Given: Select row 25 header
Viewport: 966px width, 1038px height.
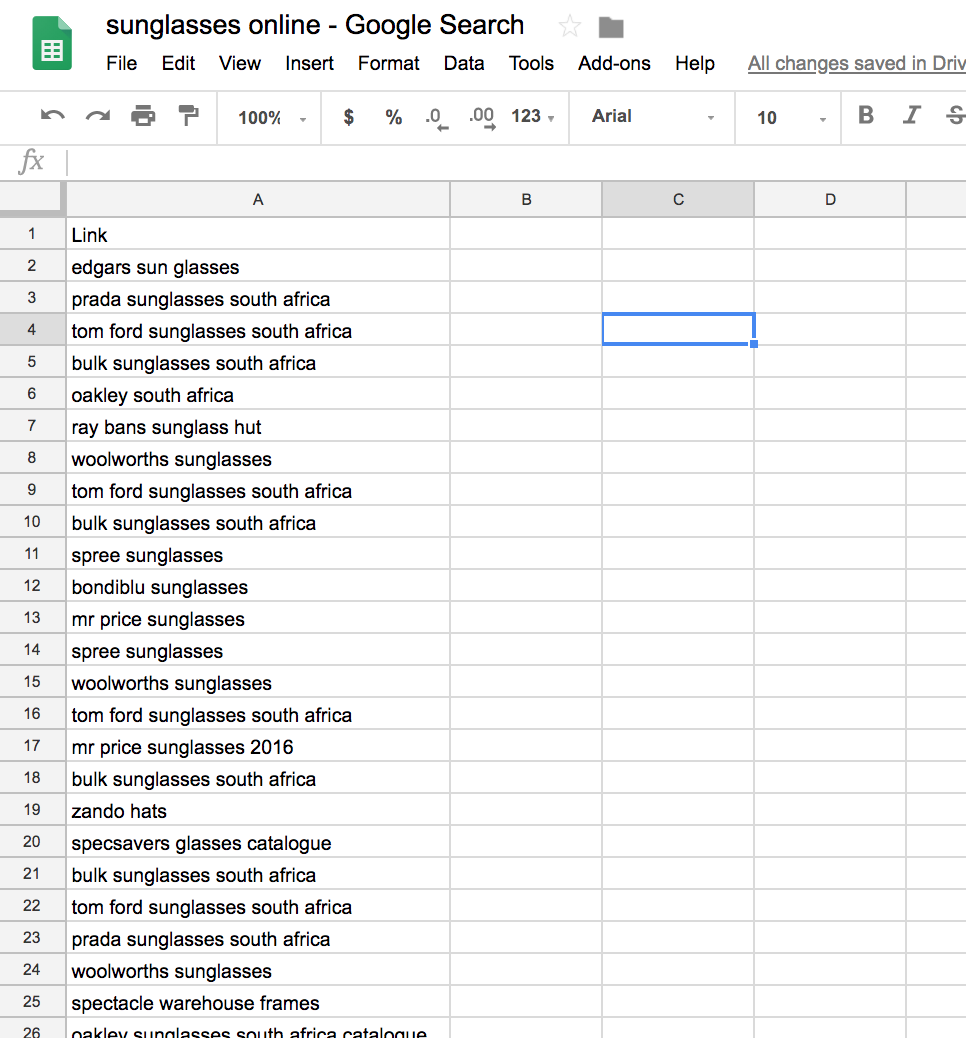Looking at the screenshot, I should [32, 1002].
